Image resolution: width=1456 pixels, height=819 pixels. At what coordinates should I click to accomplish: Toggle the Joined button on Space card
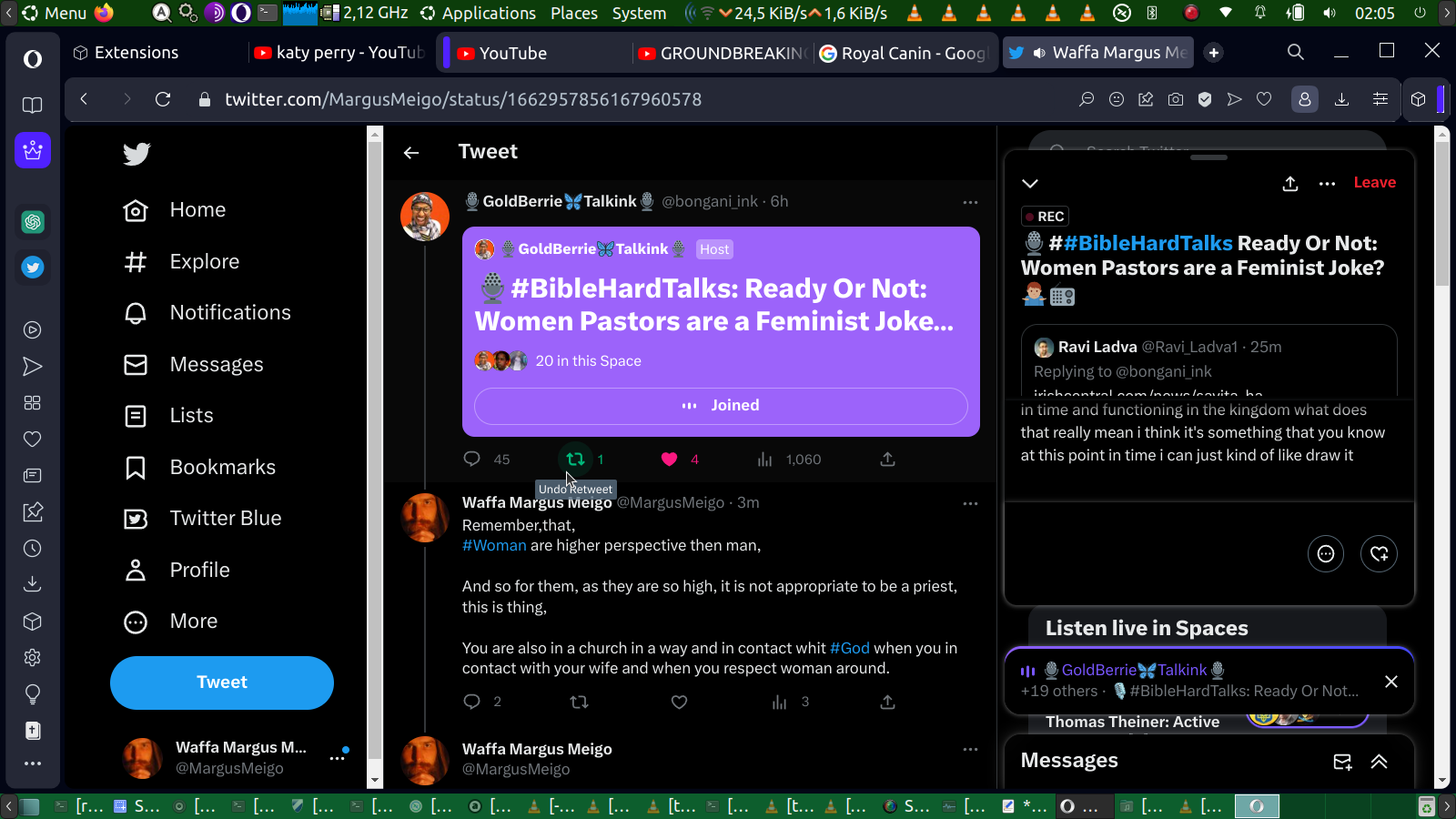tap(721, 406)
